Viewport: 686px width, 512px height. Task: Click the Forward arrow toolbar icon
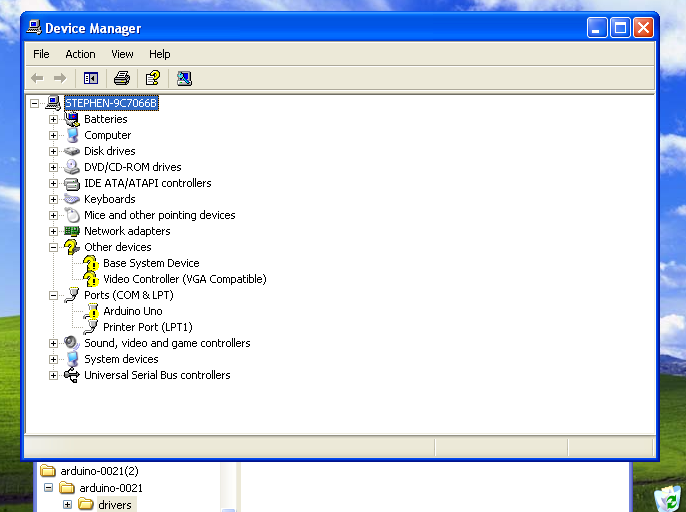coord(60,78)
